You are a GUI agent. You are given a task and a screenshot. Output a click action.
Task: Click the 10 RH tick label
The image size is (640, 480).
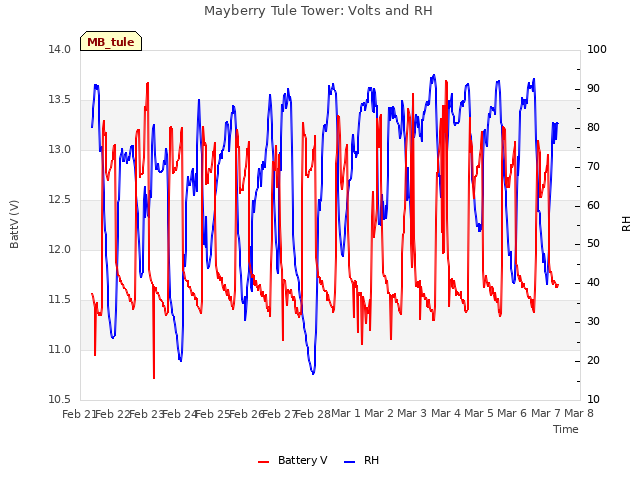[x=593, y=400]
